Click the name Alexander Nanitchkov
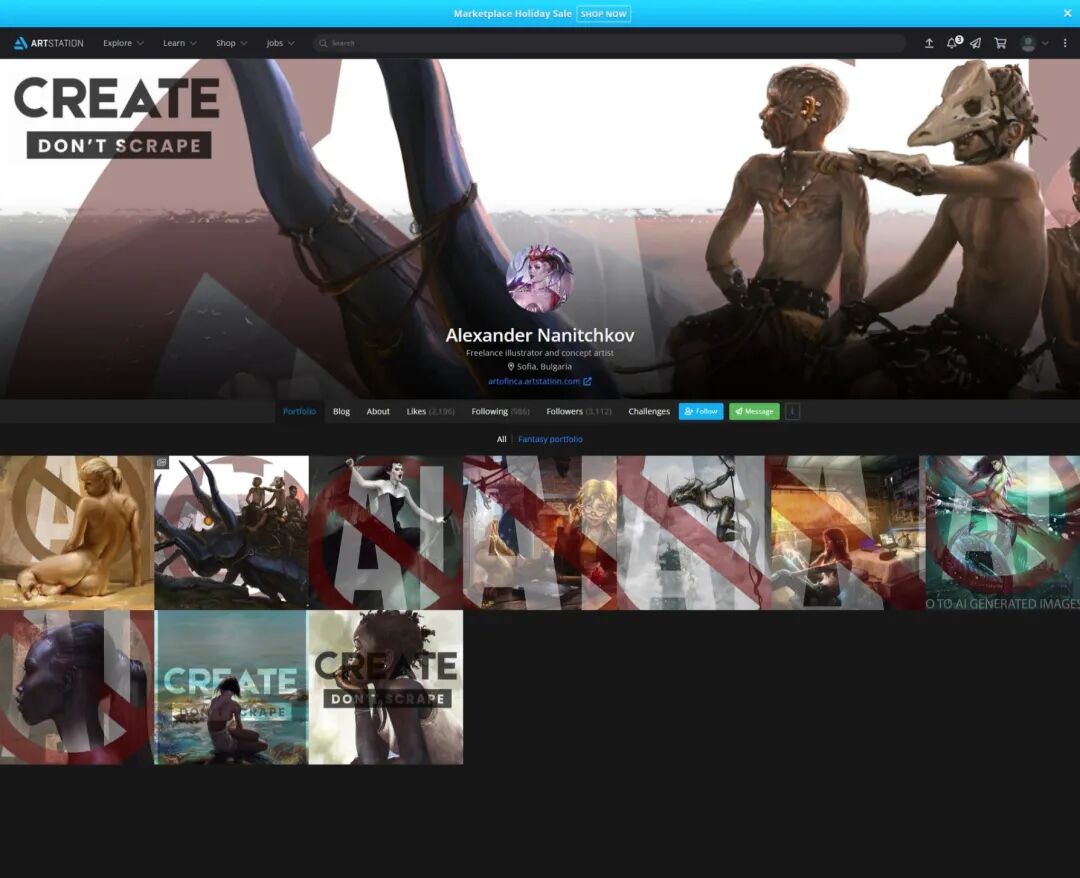 click(x=539, y=335)
